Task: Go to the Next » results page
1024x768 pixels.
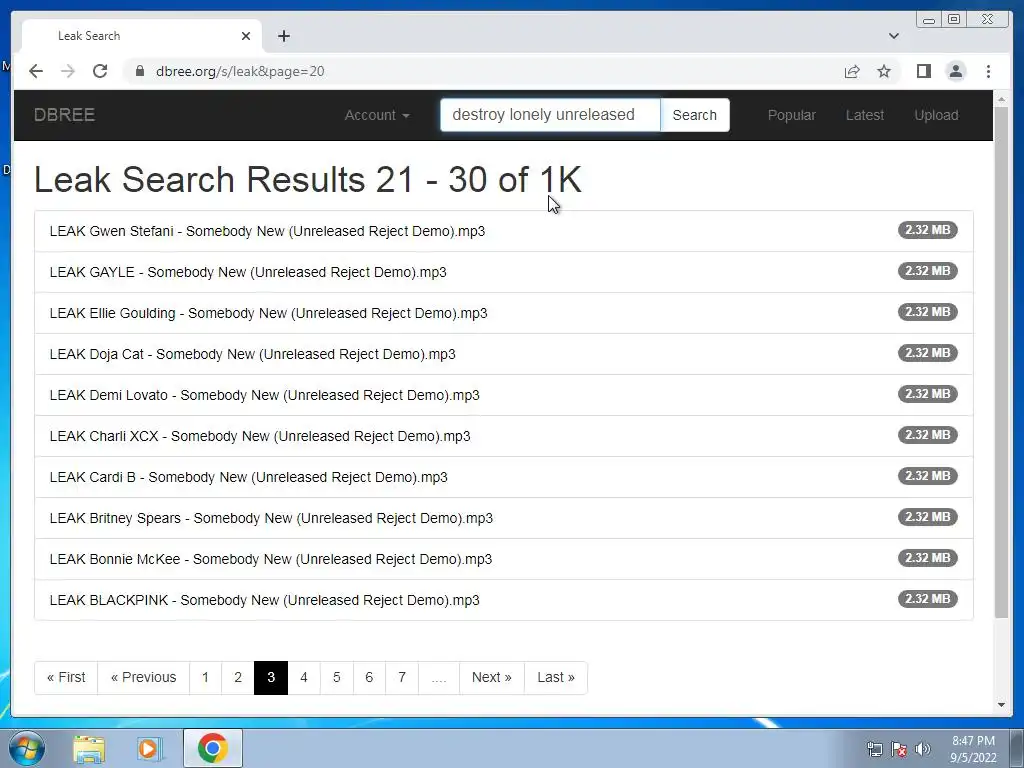Action: [492, 678]
